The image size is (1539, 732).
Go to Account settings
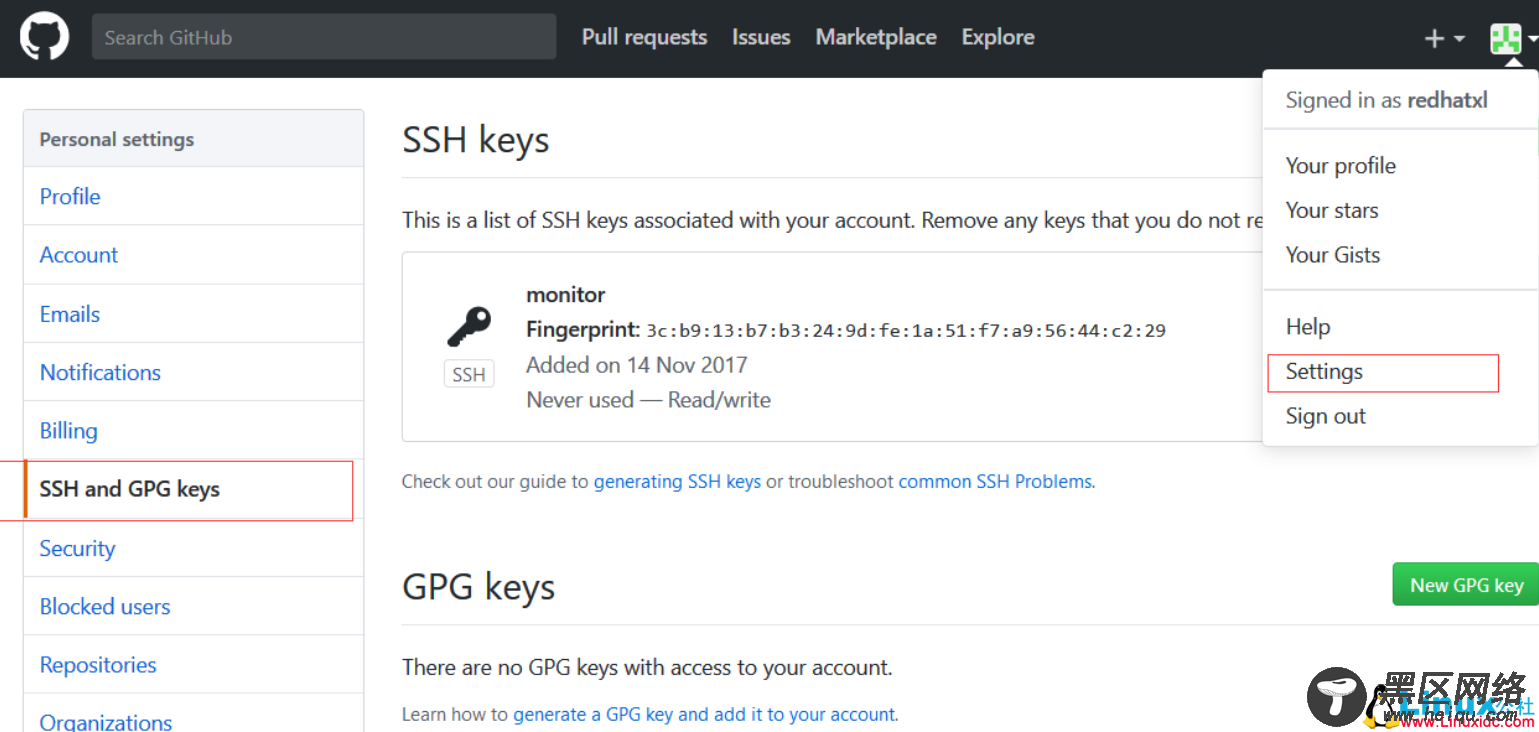pyautogui.click(x=193, y=255)
